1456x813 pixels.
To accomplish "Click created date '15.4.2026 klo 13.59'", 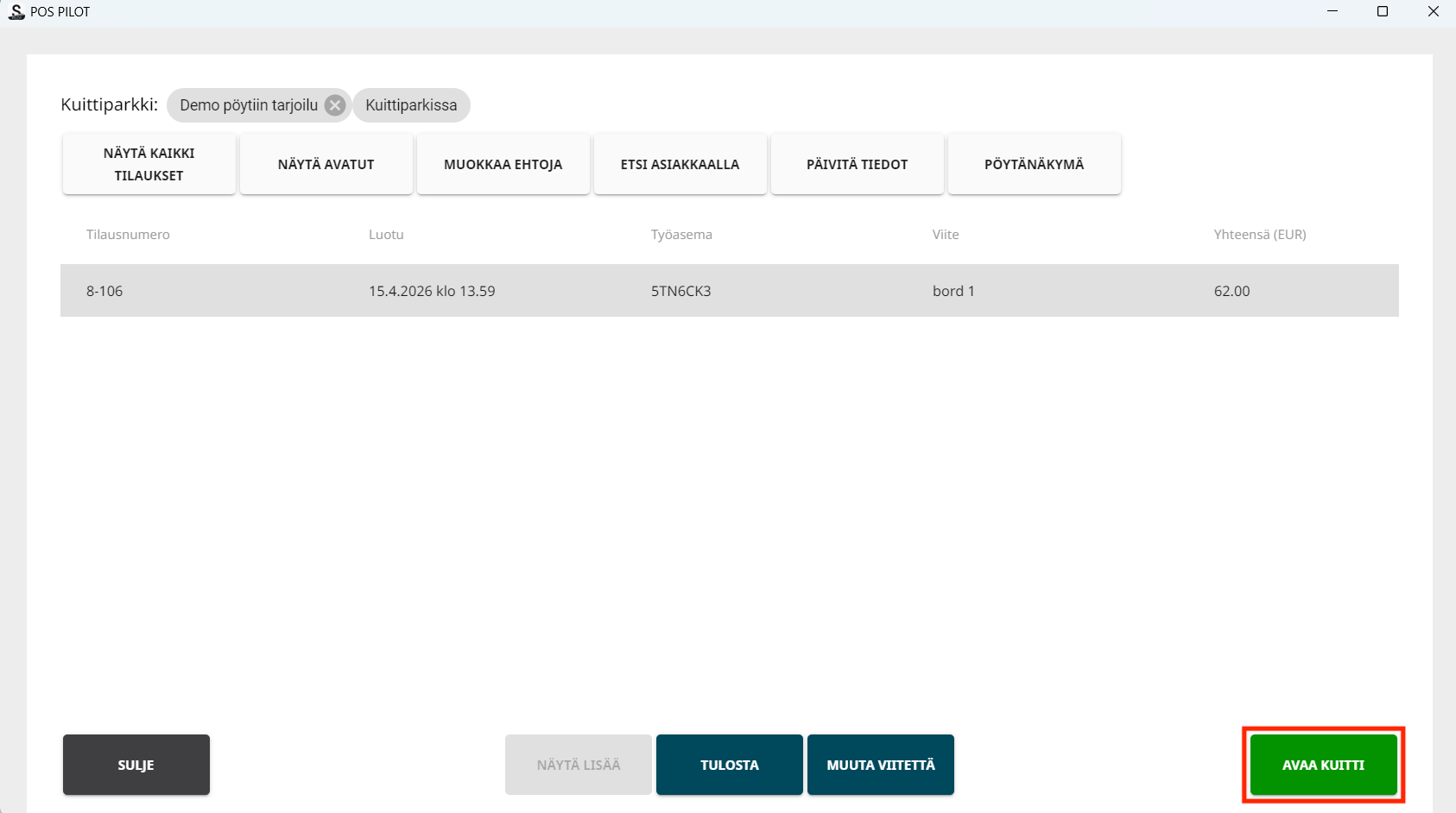I will [432, 291].
